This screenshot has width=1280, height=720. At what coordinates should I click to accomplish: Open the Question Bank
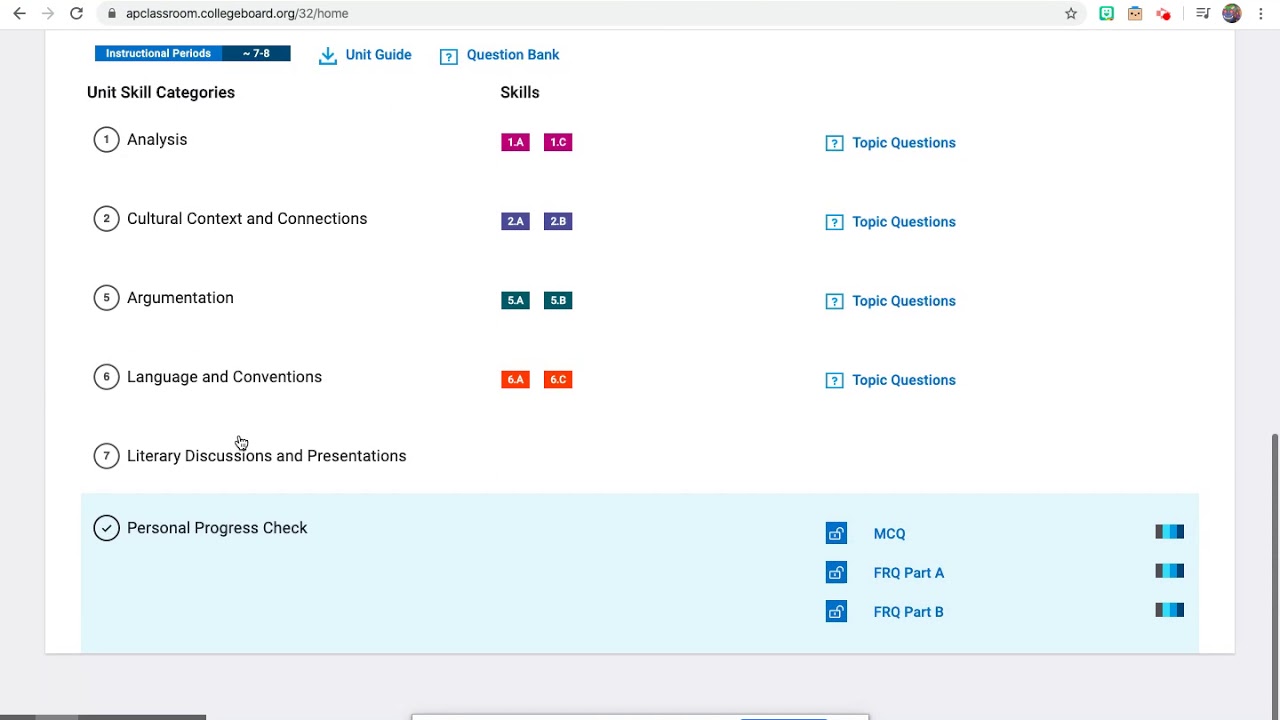coord(499,55)
